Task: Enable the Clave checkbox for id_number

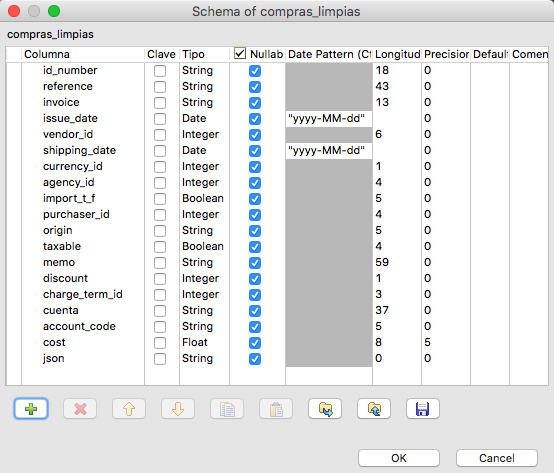Action: click(160, 71)
